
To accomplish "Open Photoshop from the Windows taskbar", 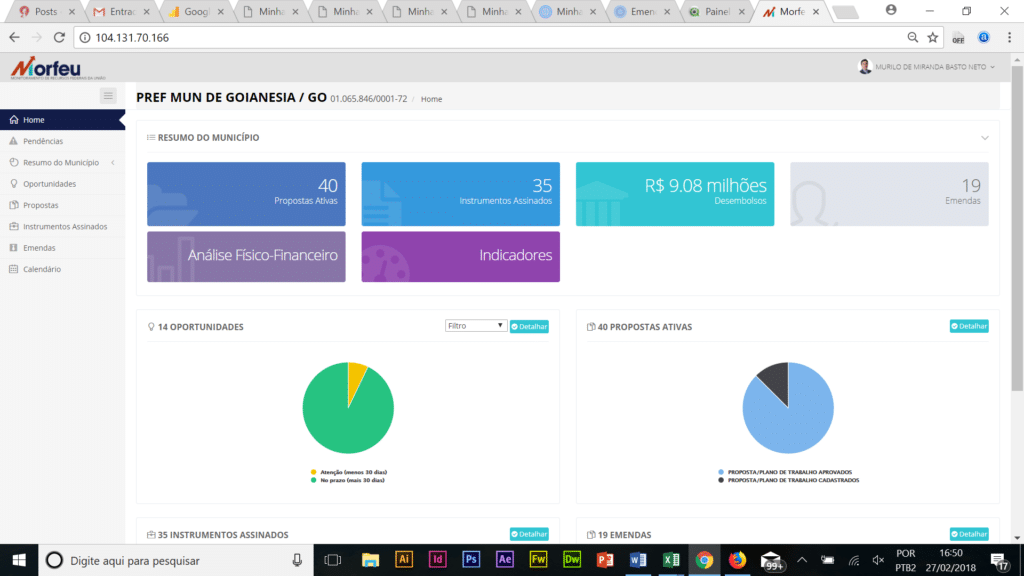I will [x=471, y=560].
